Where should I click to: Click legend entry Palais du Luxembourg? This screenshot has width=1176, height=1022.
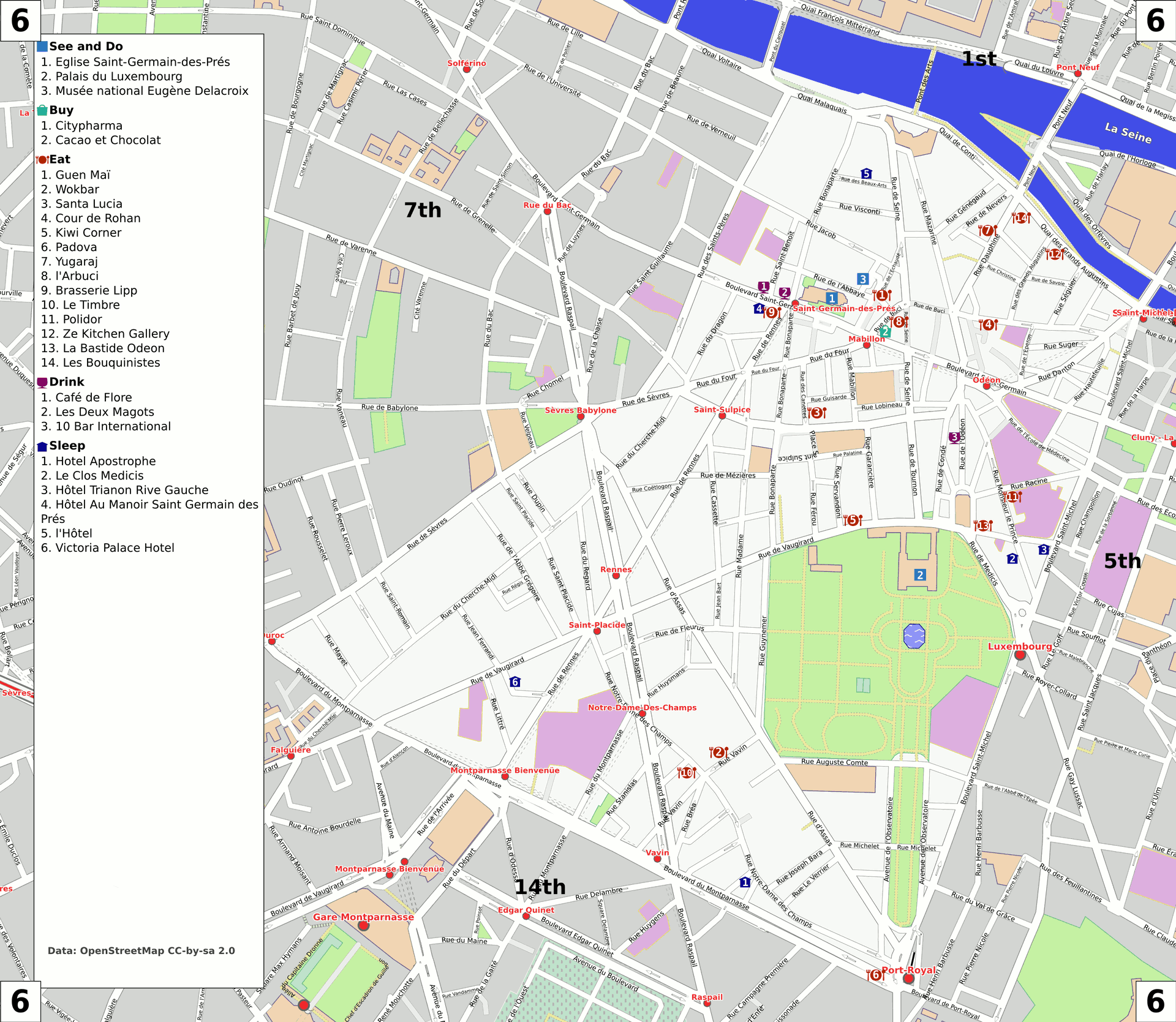click(x=111, y=77)
